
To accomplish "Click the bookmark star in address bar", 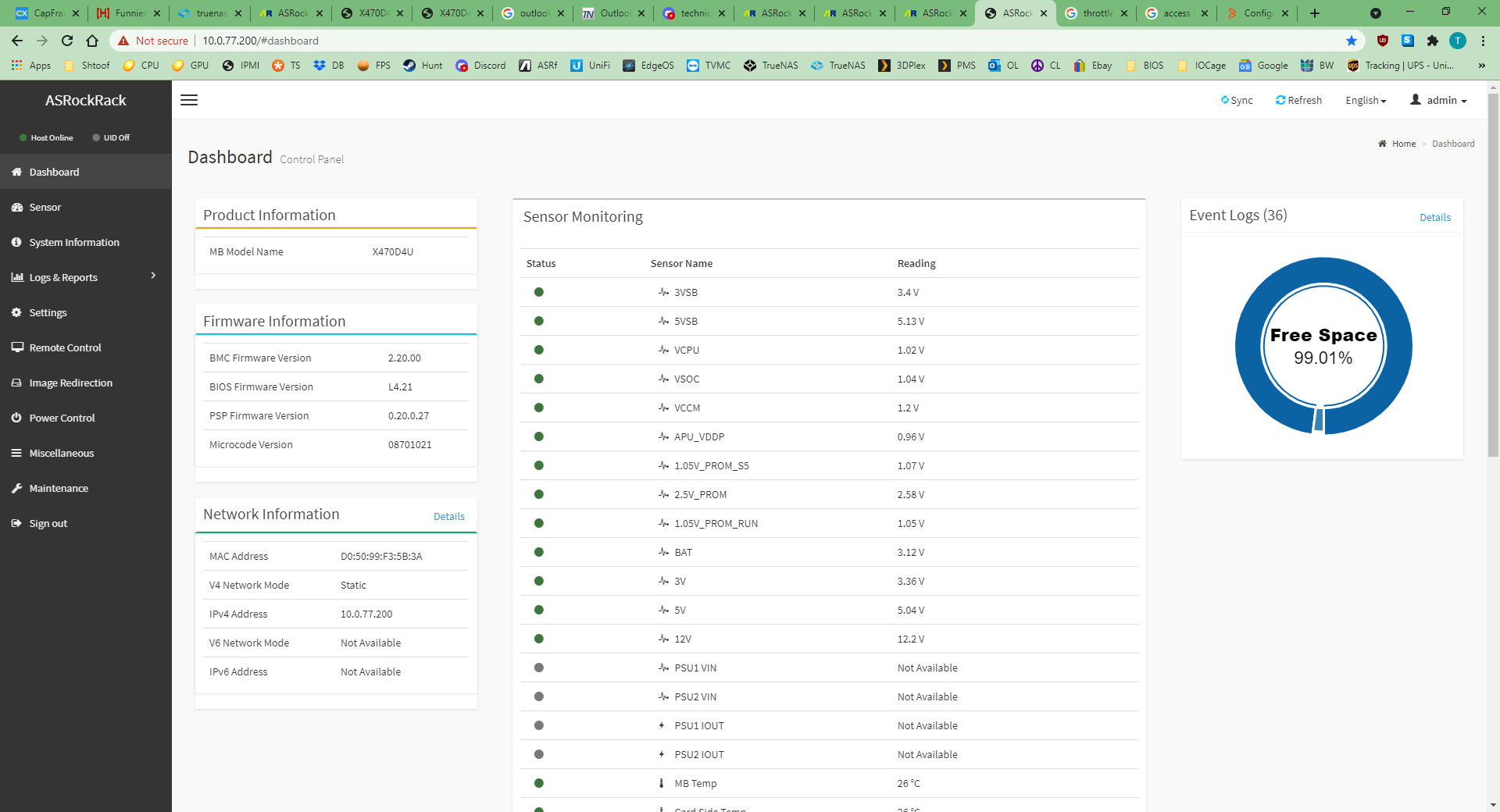I will 1352,41.
